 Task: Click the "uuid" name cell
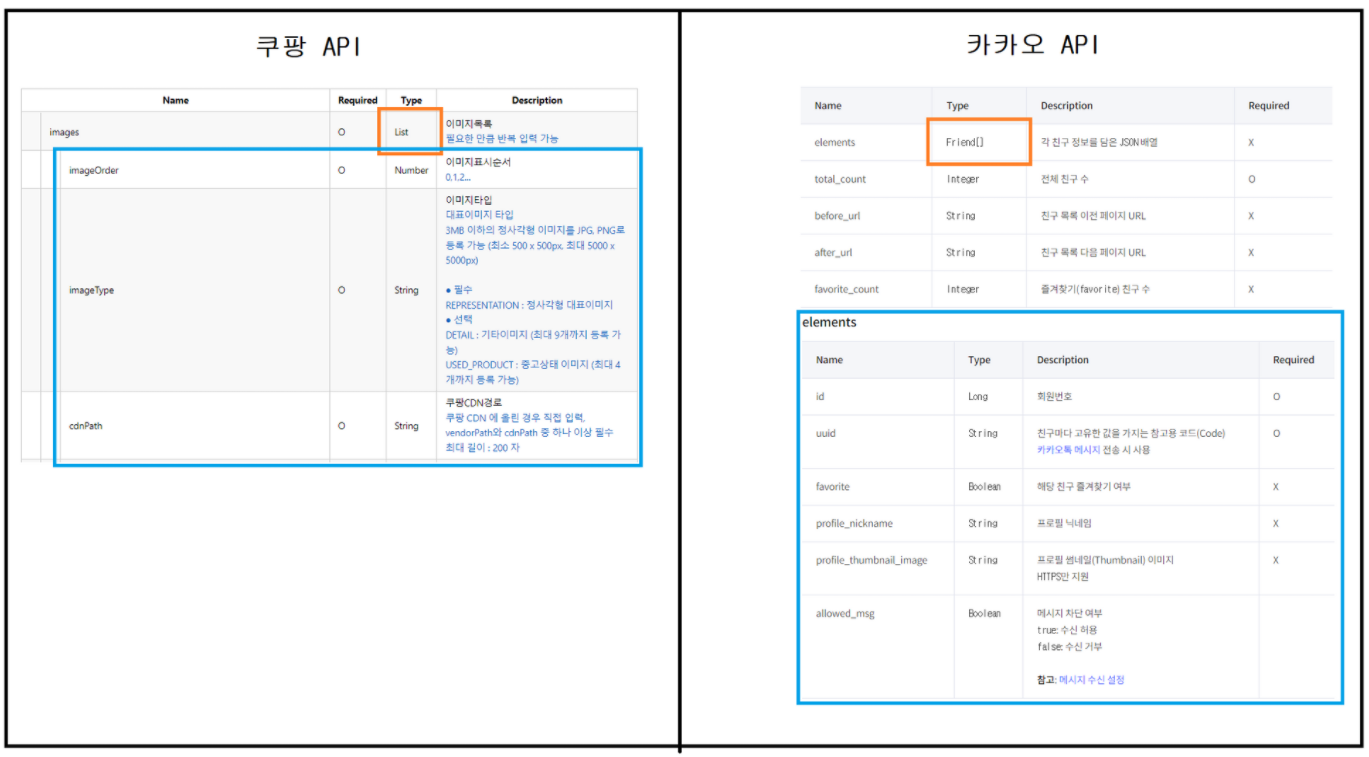point(825,434)
